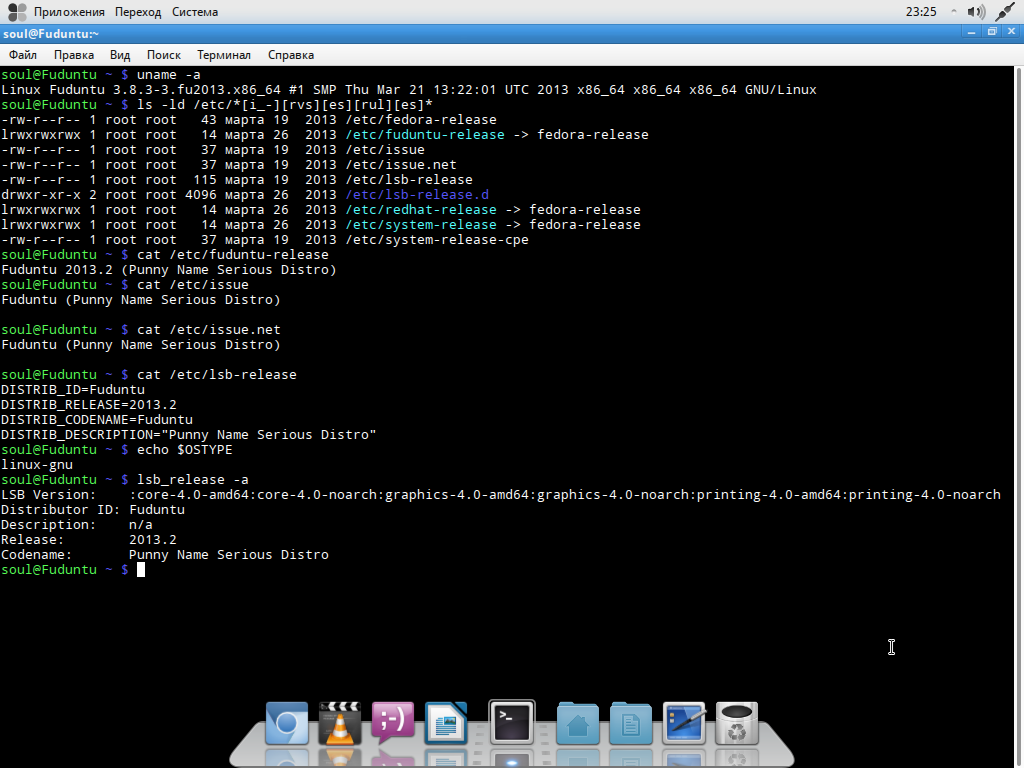Screen dimensions: 1024x768
Task: Click the GNOME foot logo in top panel
Action: coord(17,12)
